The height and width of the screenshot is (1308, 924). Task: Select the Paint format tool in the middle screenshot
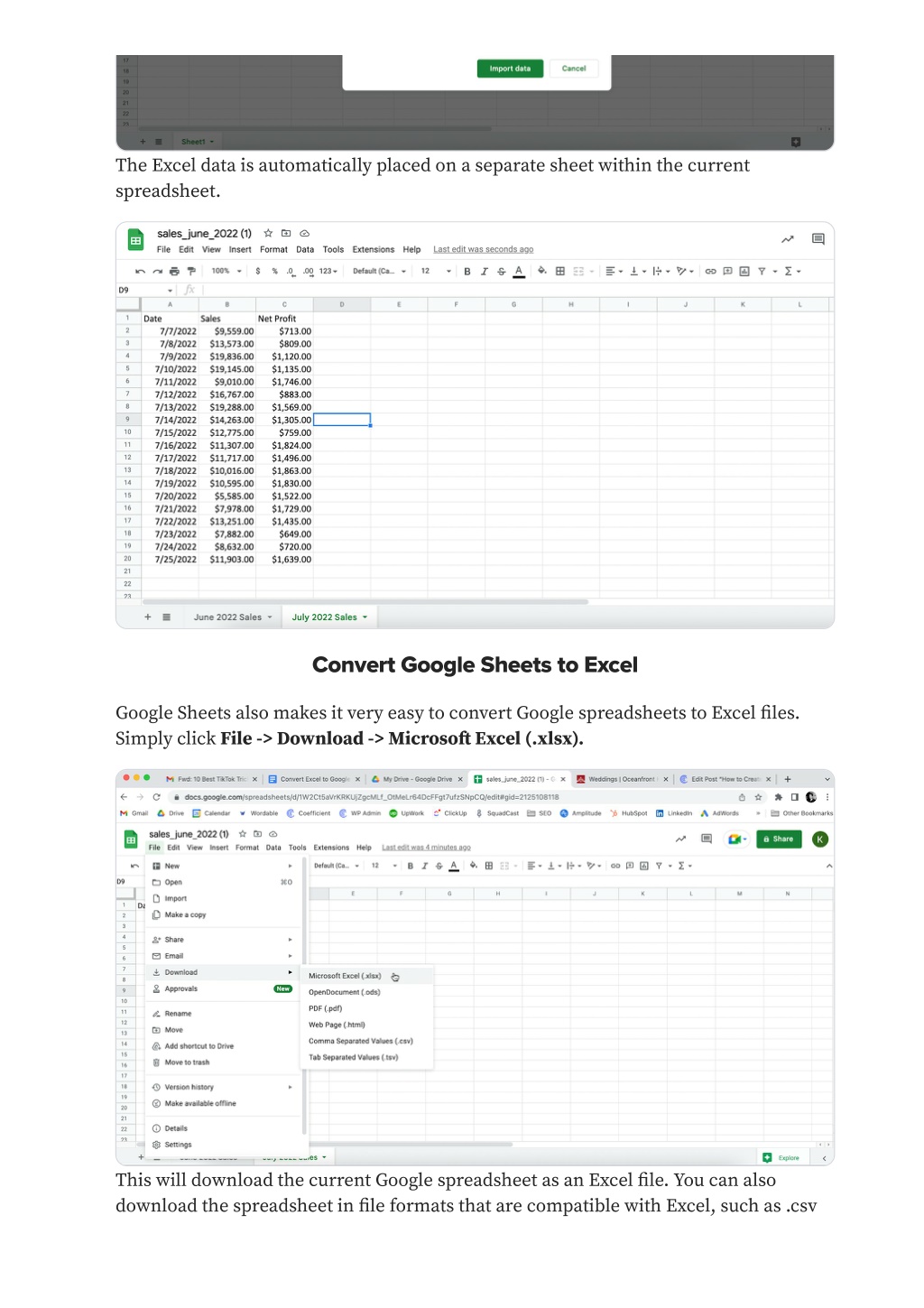click(190, 271)
